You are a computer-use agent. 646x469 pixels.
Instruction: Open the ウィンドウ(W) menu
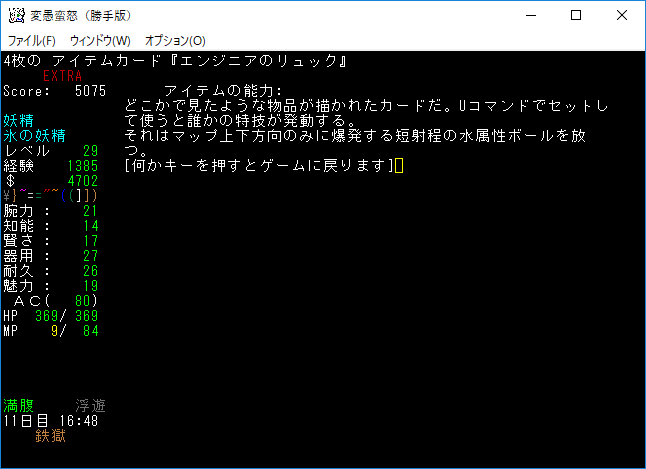100,41
